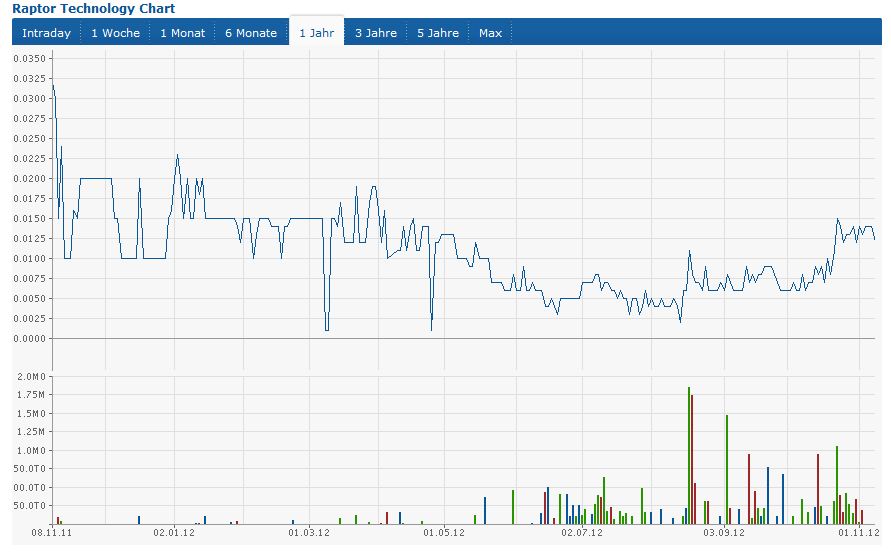The height and width of the screenshot is (553, 891).
Task: Show the Max time range chart
Action: tap(490, 33)
